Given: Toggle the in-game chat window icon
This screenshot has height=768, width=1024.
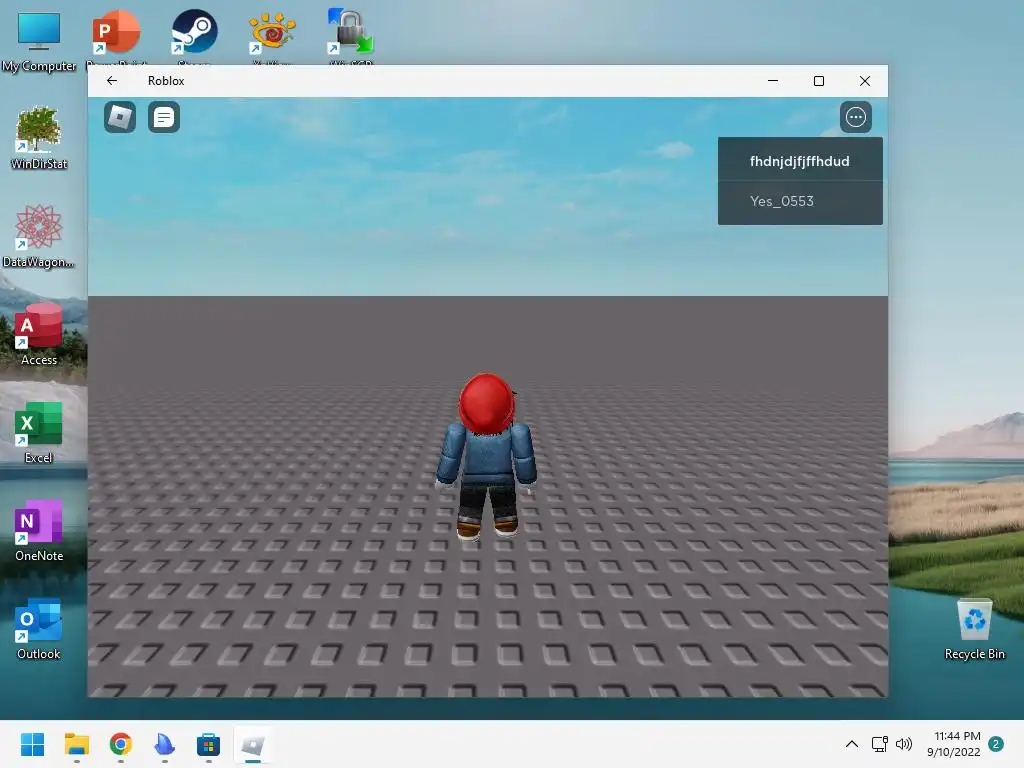Looking at the screenshot, I should pos(164,118).
